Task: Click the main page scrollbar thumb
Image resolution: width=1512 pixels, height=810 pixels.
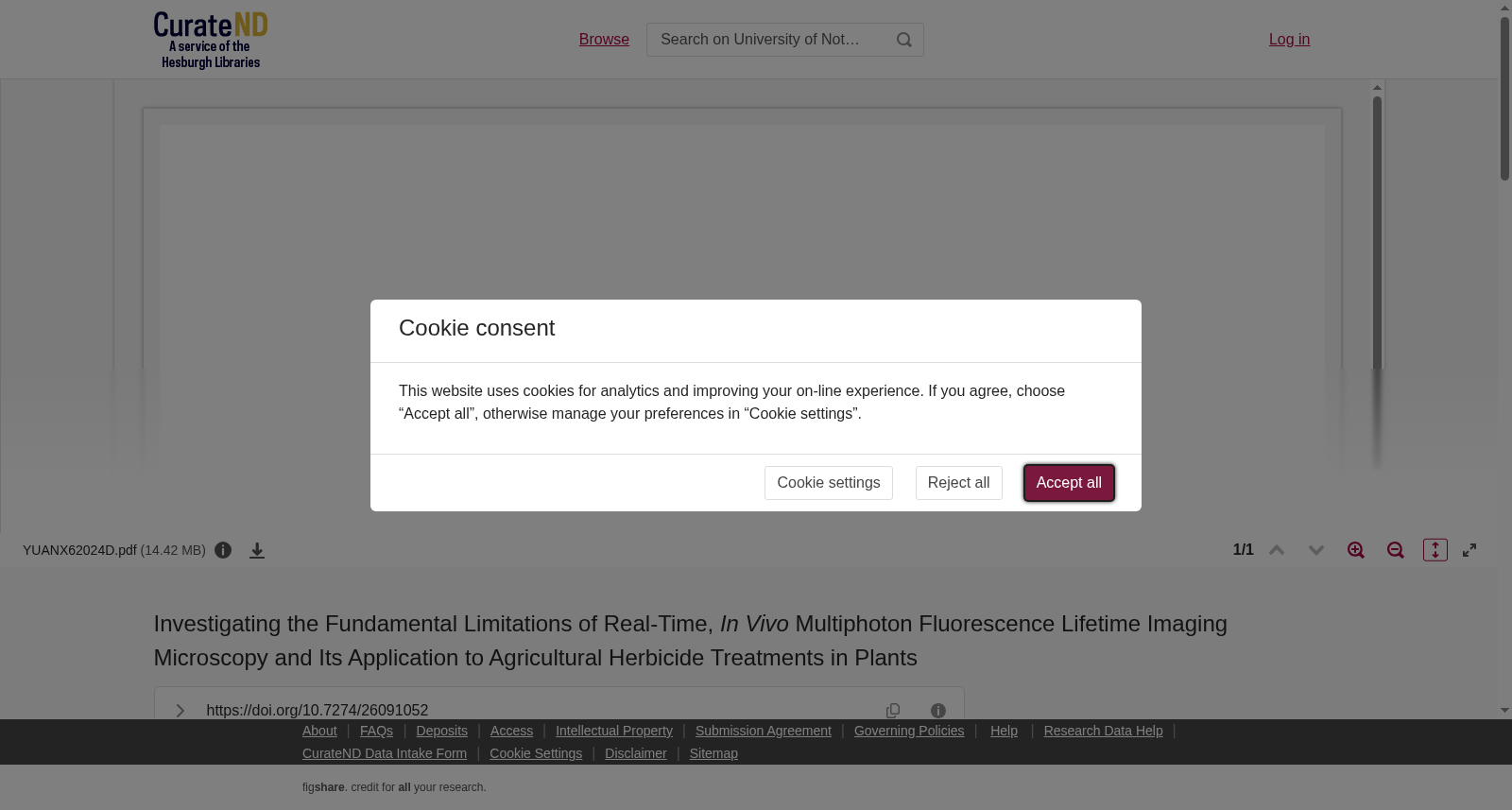Action: click(1504, 98)
